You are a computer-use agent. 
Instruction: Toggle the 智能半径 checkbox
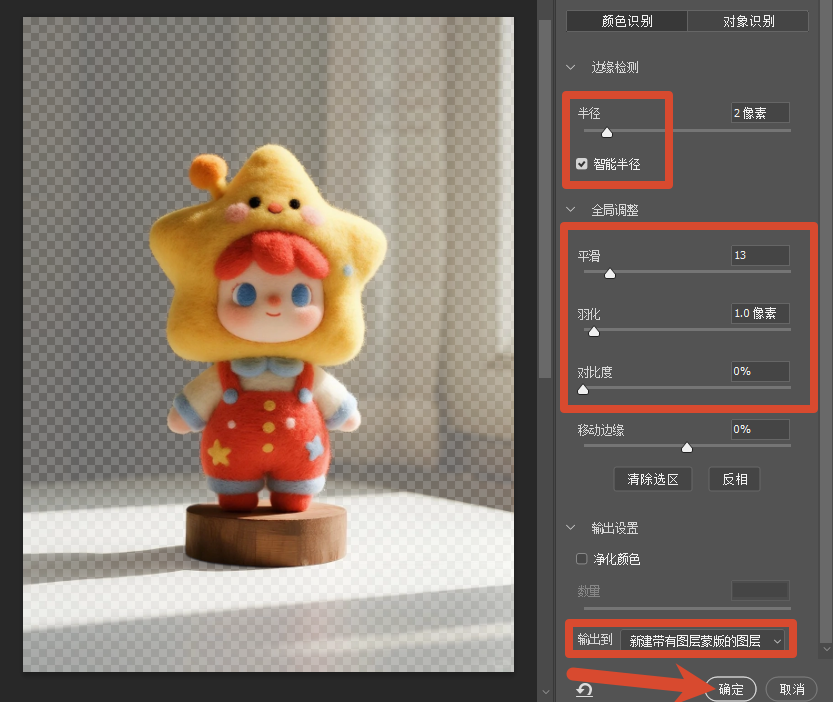582,164
